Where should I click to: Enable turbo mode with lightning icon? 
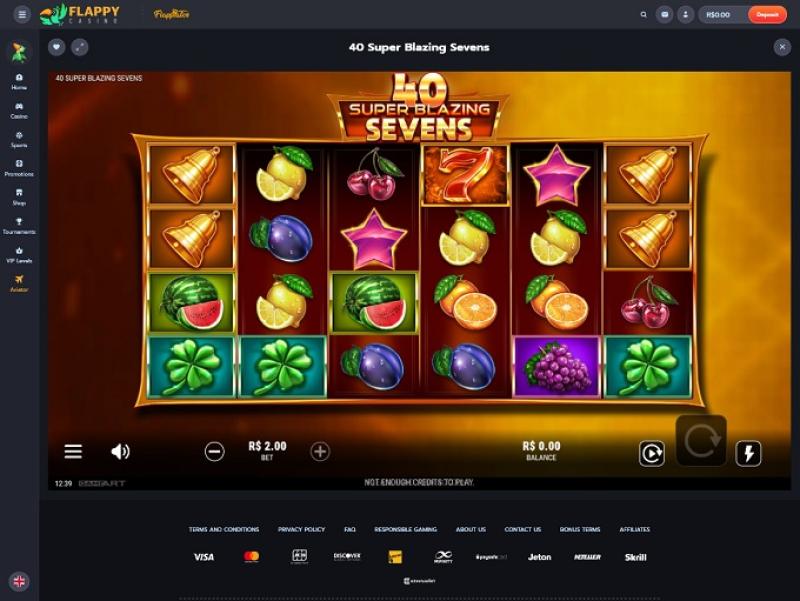click(748, 453)
